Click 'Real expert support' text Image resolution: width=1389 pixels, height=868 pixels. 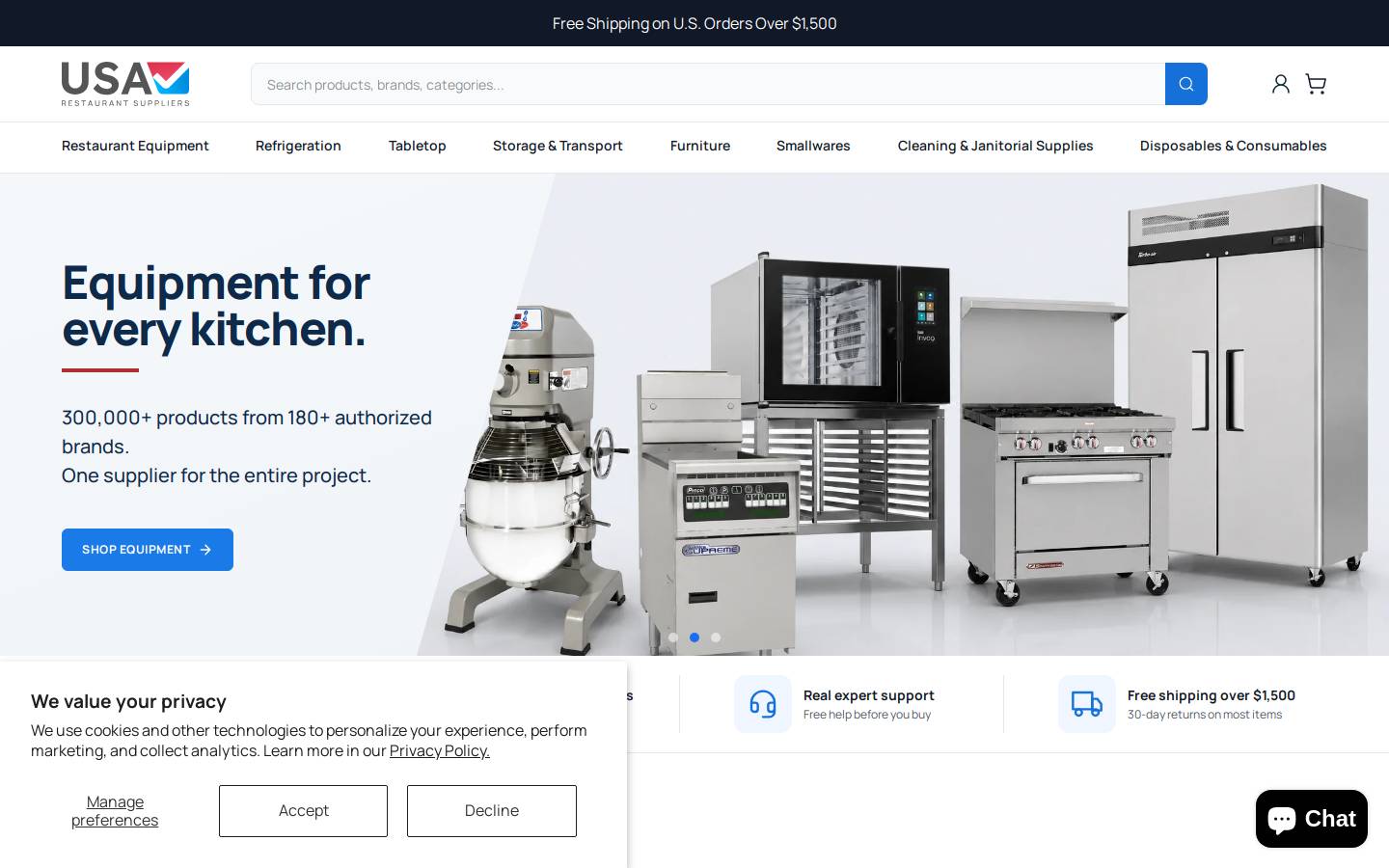tap(869, 695)
